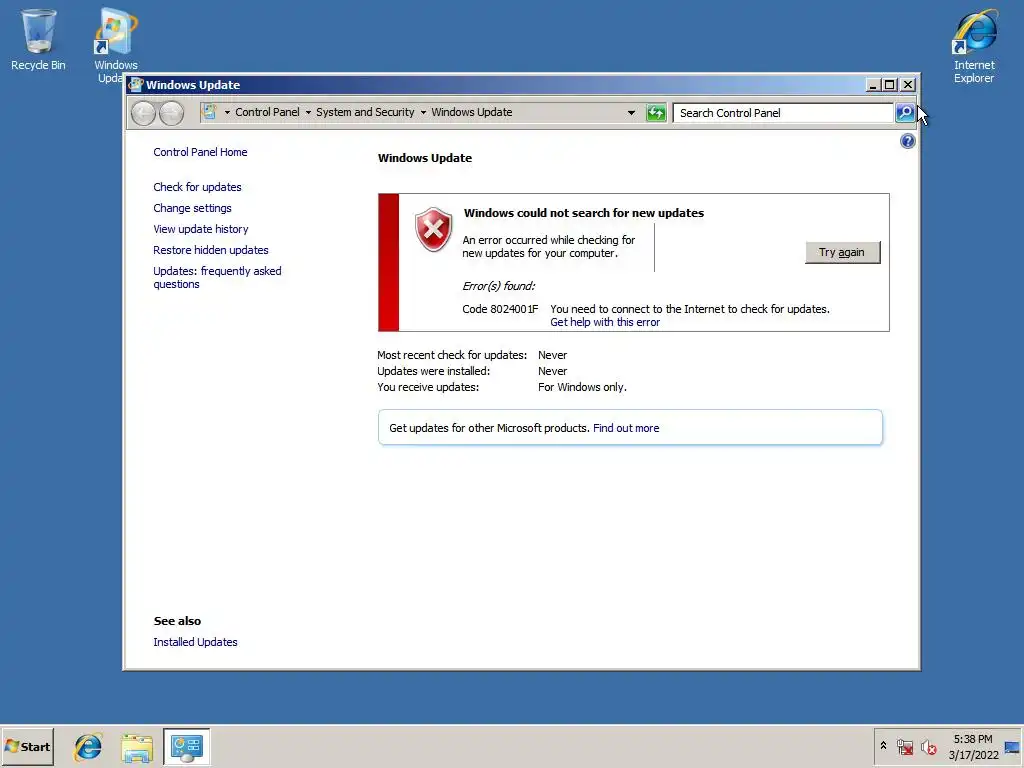Open Windows Explorer from the taskbar
Image resolution: width=1024 pixels, height=768 pixels.
(136, 747)
